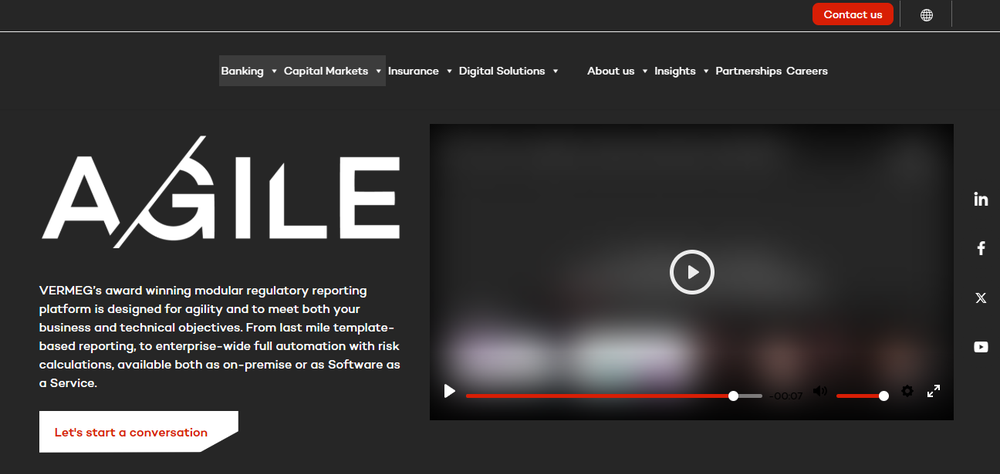Go to the Careers page
The width and height of the screenshot is (1000, 474).
807,71
